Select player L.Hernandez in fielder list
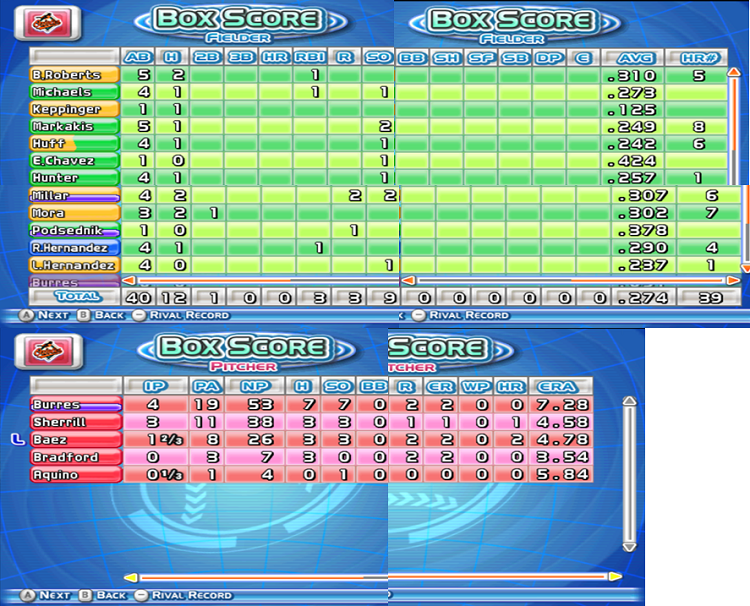The width and height of the screenshot is (750, 606). click(x=75, y=265)
